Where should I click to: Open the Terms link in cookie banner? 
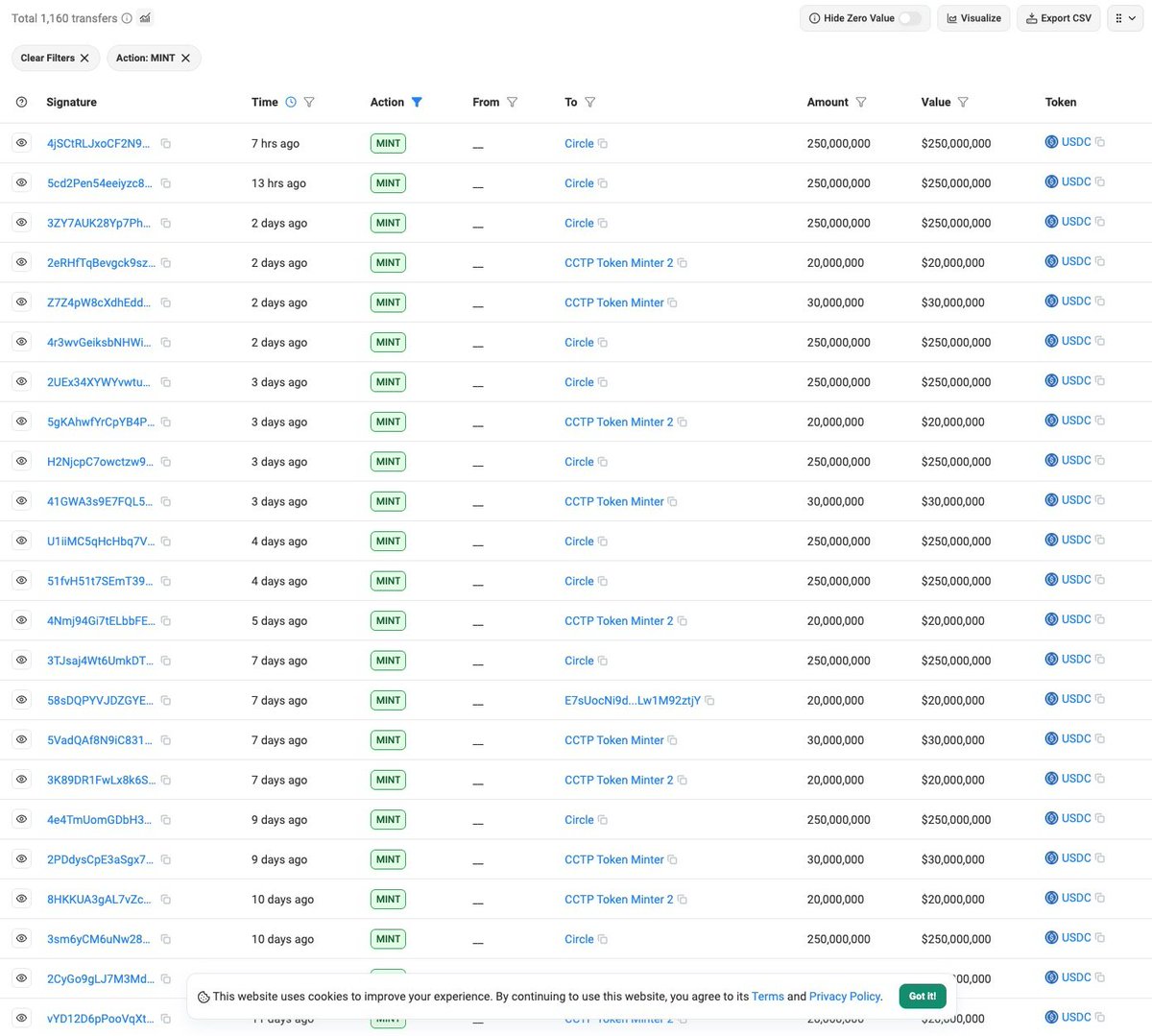pyautogui.click(x=768, y=997)
